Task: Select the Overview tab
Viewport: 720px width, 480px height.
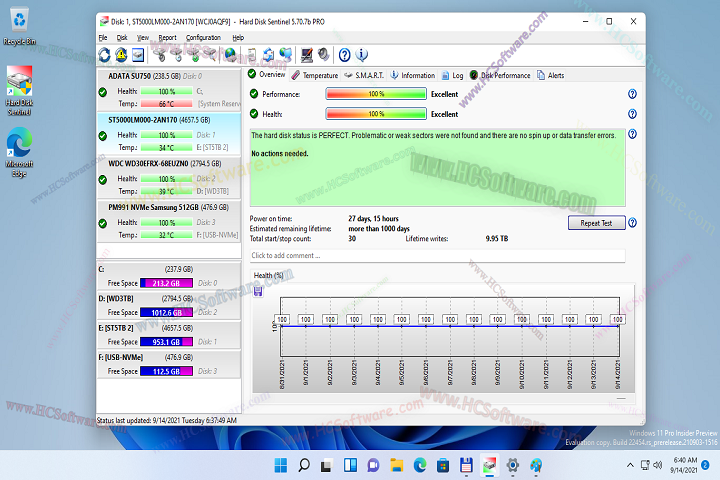Action: pos(267,74)
